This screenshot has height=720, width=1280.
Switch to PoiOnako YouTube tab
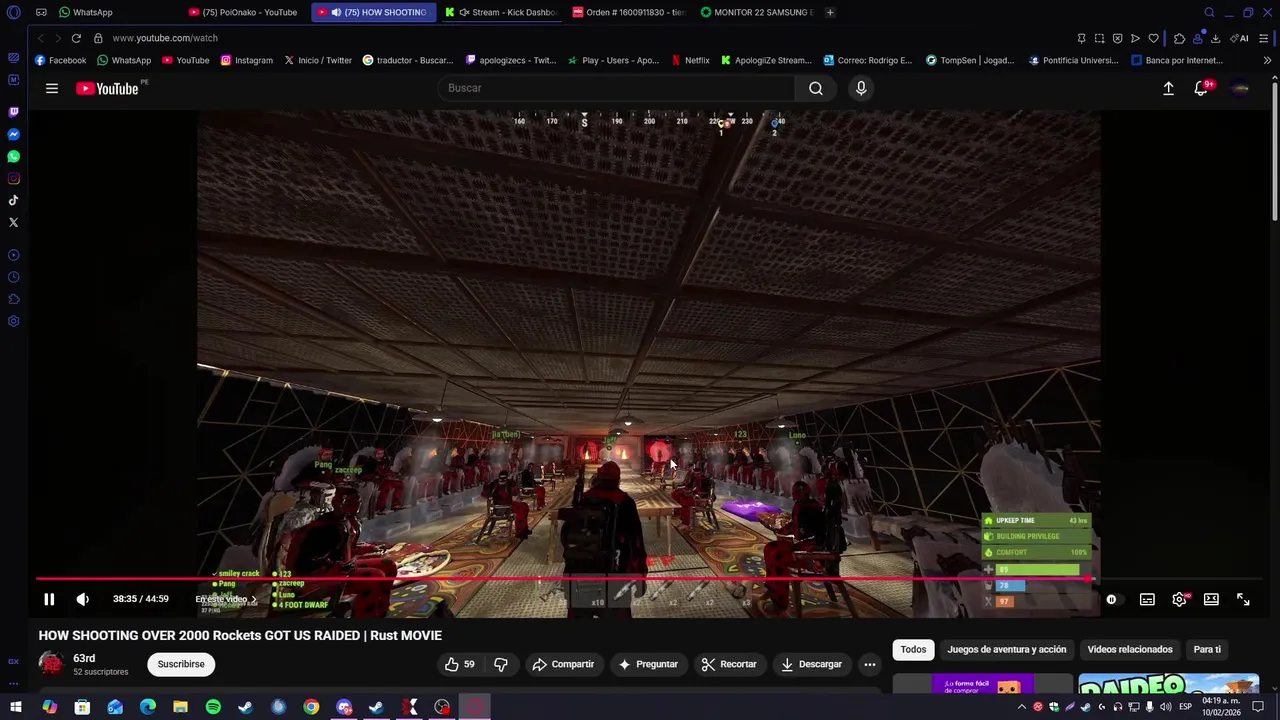pos(247,12)
